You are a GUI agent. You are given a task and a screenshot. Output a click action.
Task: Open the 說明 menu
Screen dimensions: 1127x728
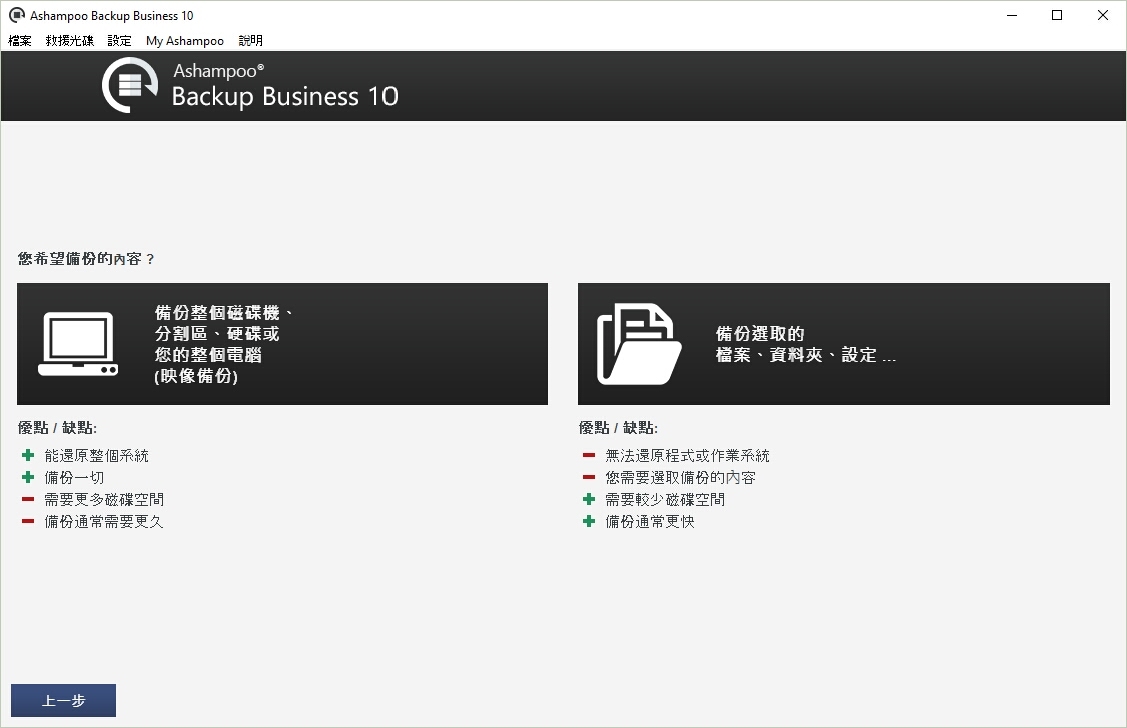click(x=251, y=41)
